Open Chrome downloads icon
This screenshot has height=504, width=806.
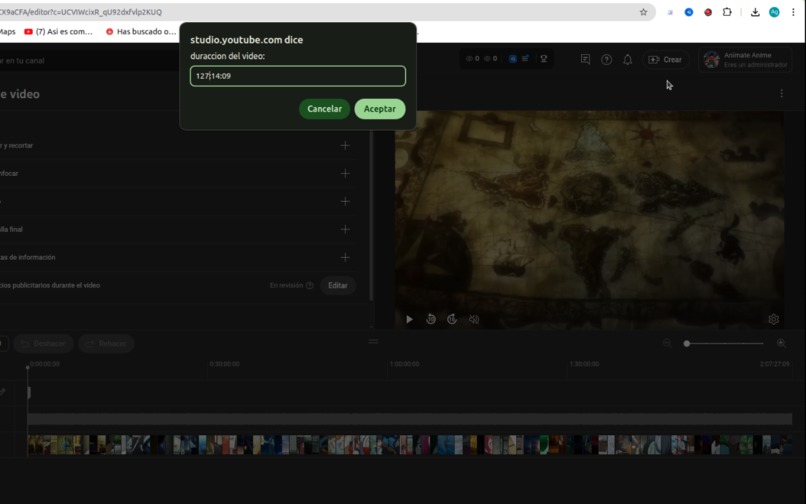pos(755,12)
